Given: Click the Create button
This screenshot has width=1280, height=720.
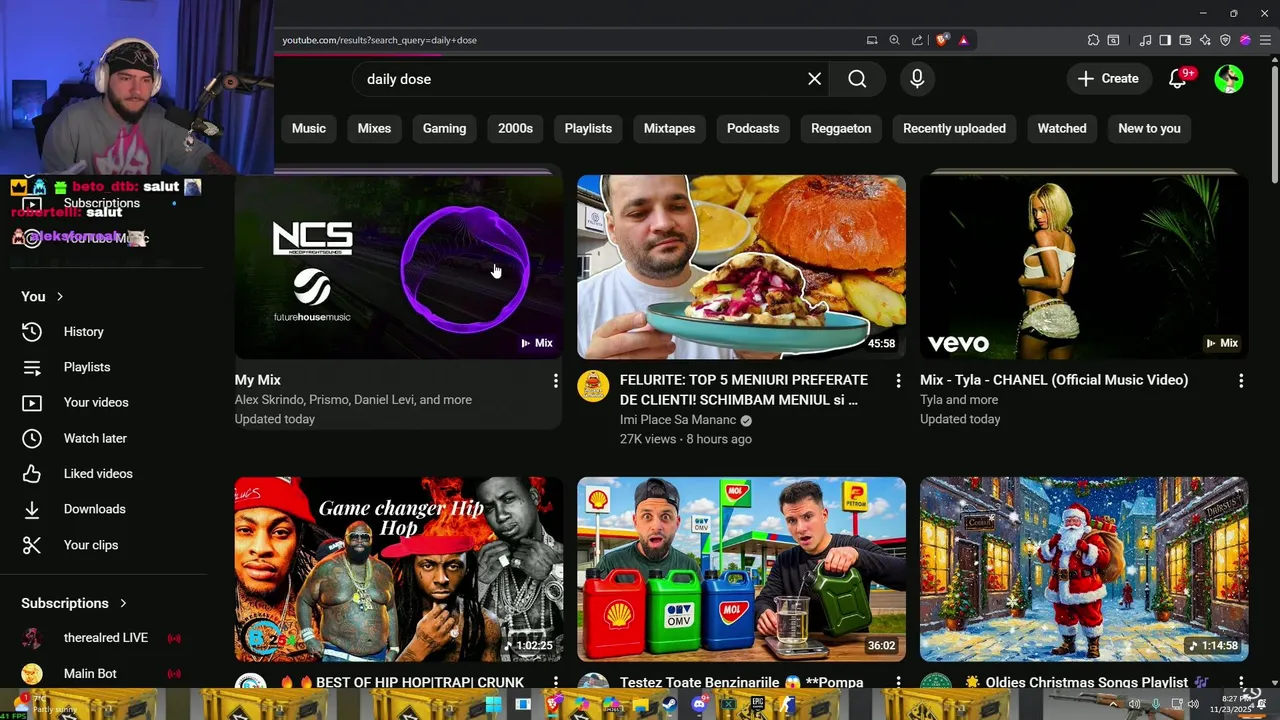Looking at the screenshot, I should tap(1108, 79).
